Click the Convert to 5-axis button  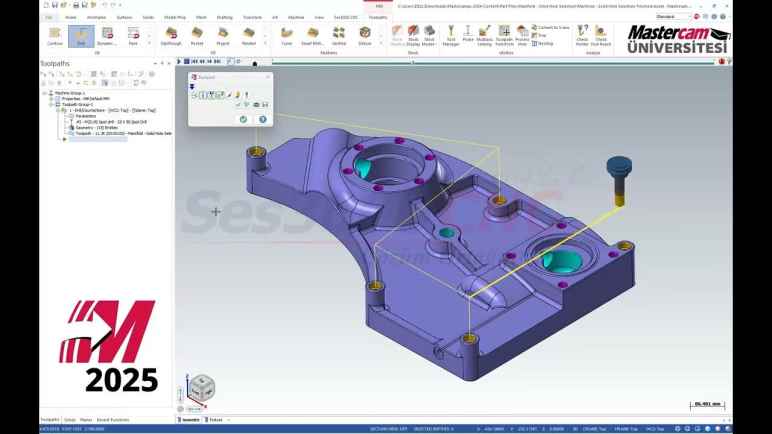click(547, 27)
